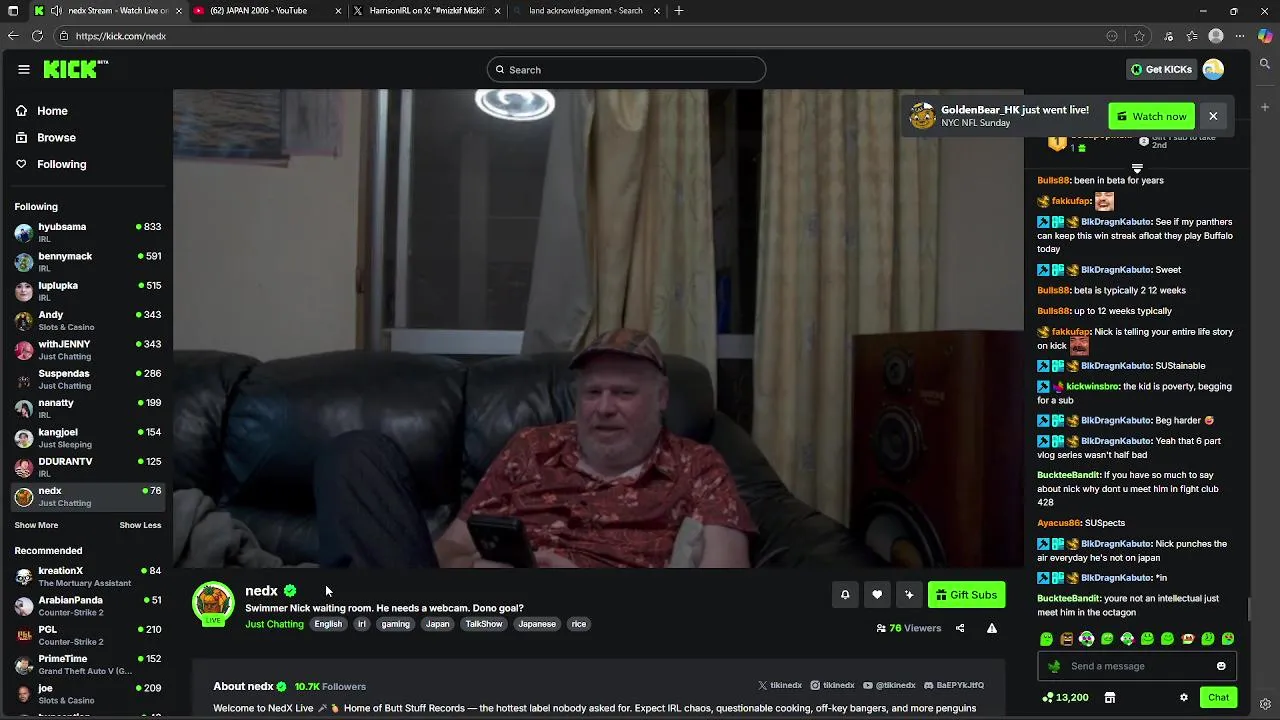Click the 76 Viewers count
Viewport: 1280px width, 720px height.
tap(908, 628)
